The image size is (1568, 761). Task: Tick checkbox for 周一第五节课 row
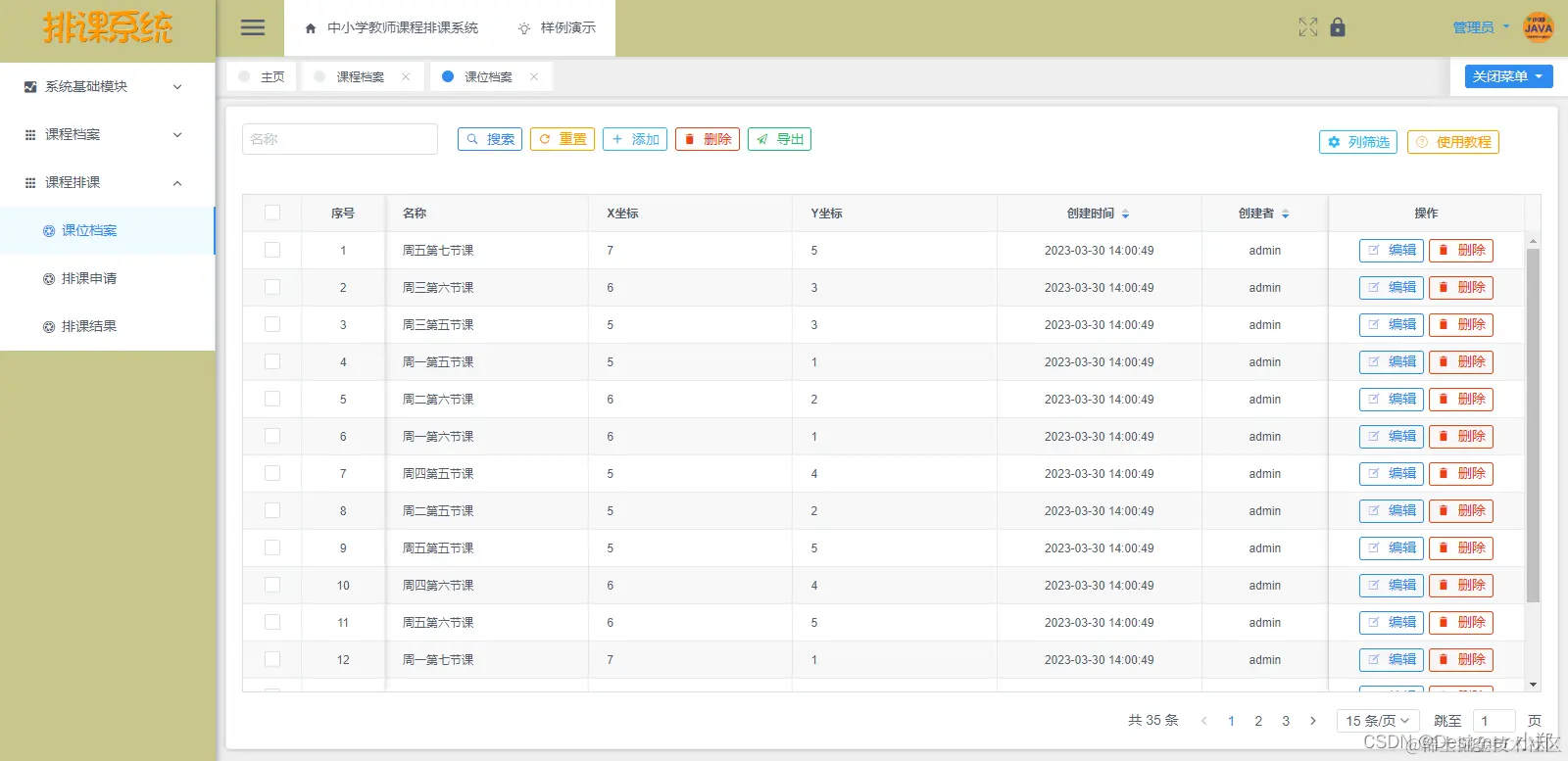(272, 361)
